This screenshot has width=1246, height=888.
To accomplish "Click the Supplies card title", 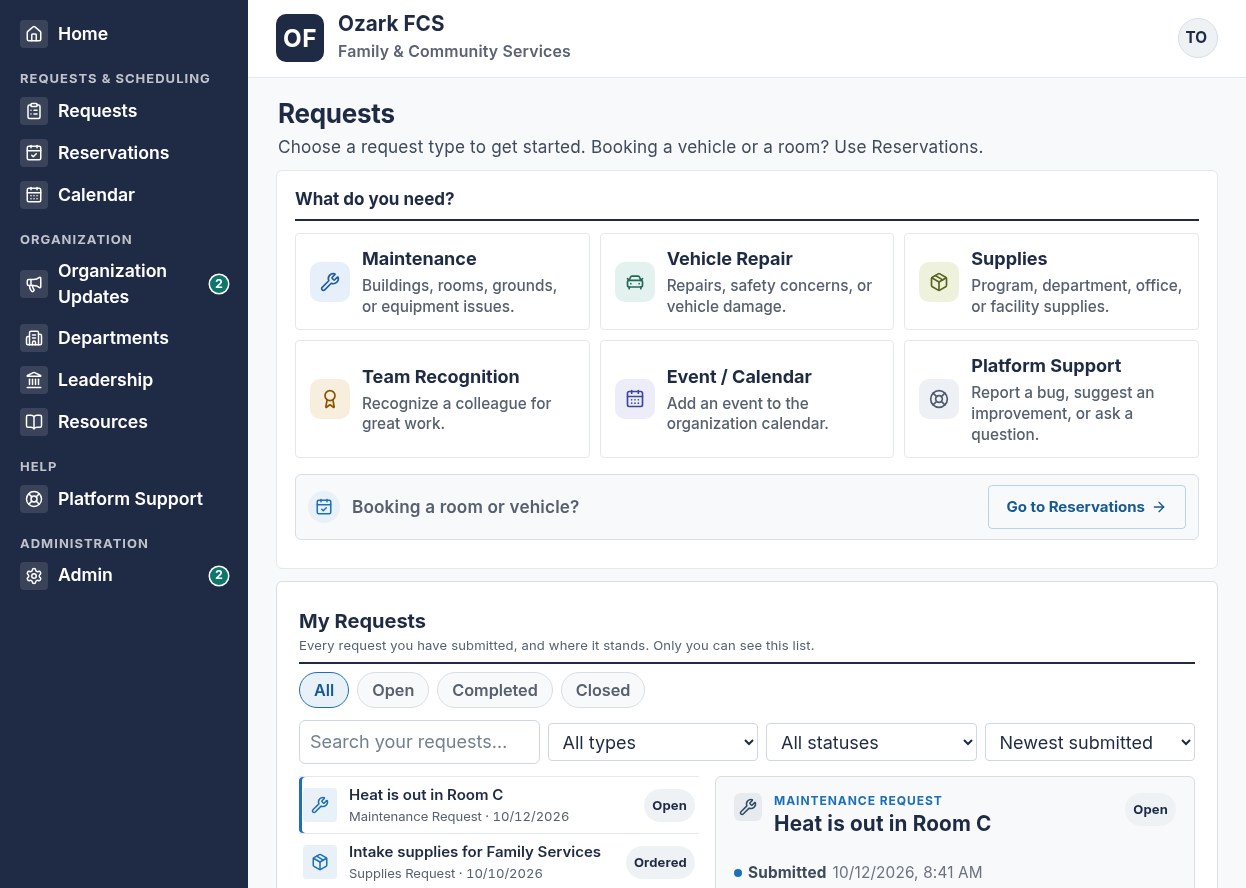I will tap(1009, 259).
